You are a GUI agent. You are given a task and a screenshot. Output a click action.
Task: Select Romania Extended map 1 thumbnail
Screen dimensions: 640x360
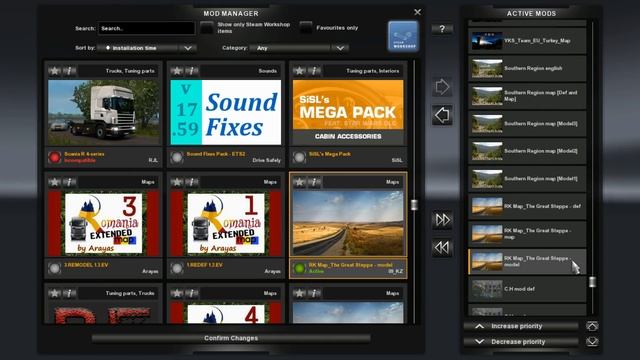[x=226, y=223]
